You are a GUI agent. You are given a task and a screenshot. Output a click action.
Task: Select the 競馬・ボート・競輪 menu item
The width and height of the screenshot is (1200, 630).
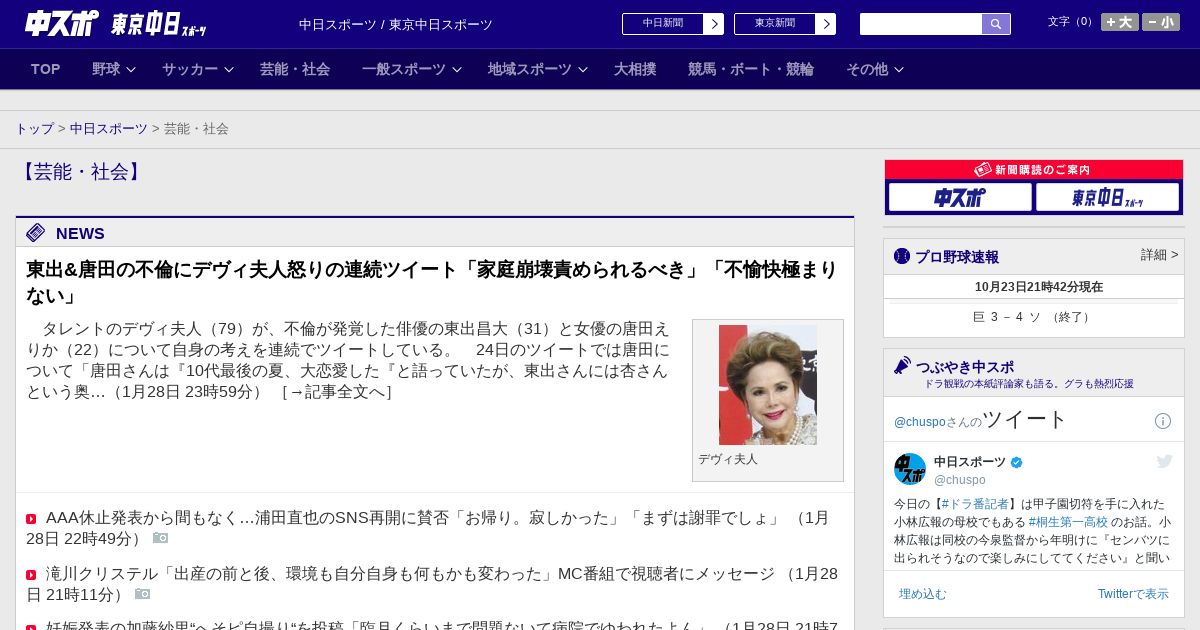751,69
